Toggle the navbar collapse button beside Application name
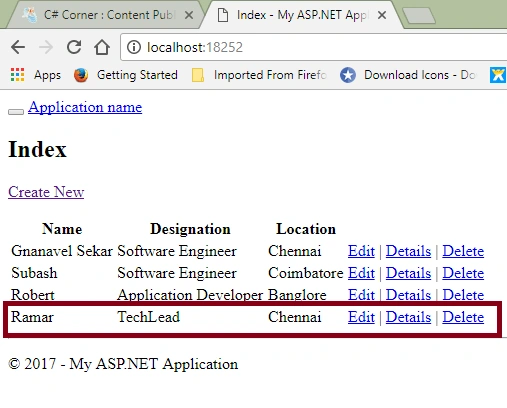Screen dimensions: 507x408 [x=16, y=112]
